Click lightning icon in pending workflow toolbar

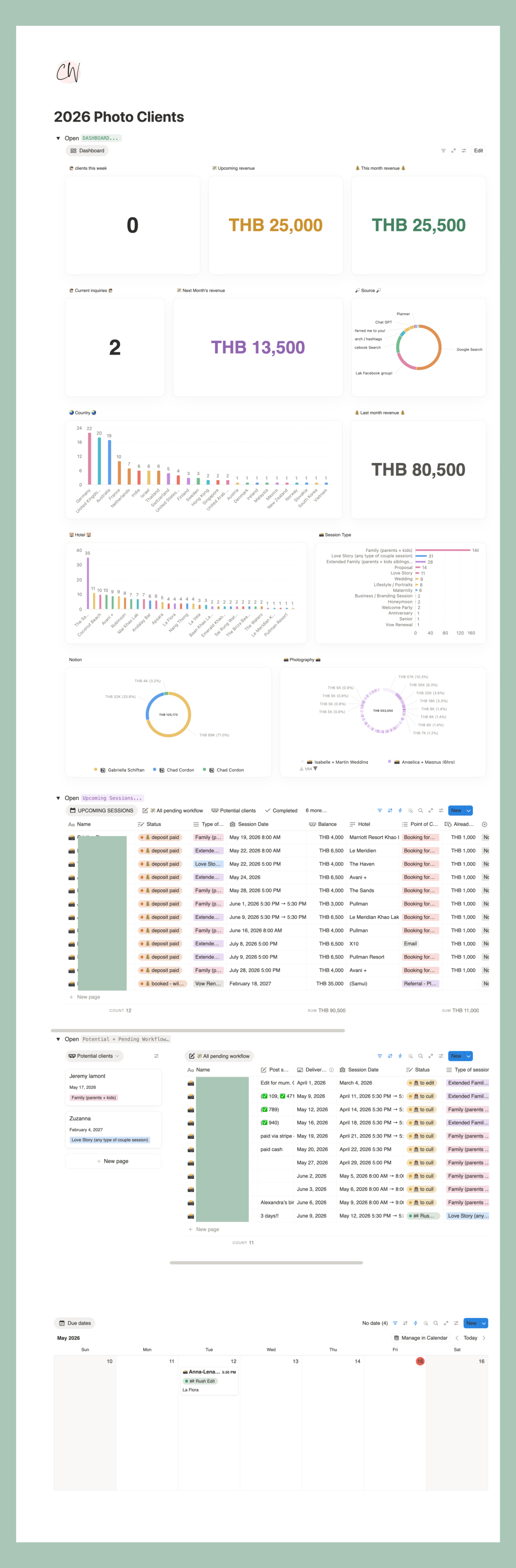399,1056
